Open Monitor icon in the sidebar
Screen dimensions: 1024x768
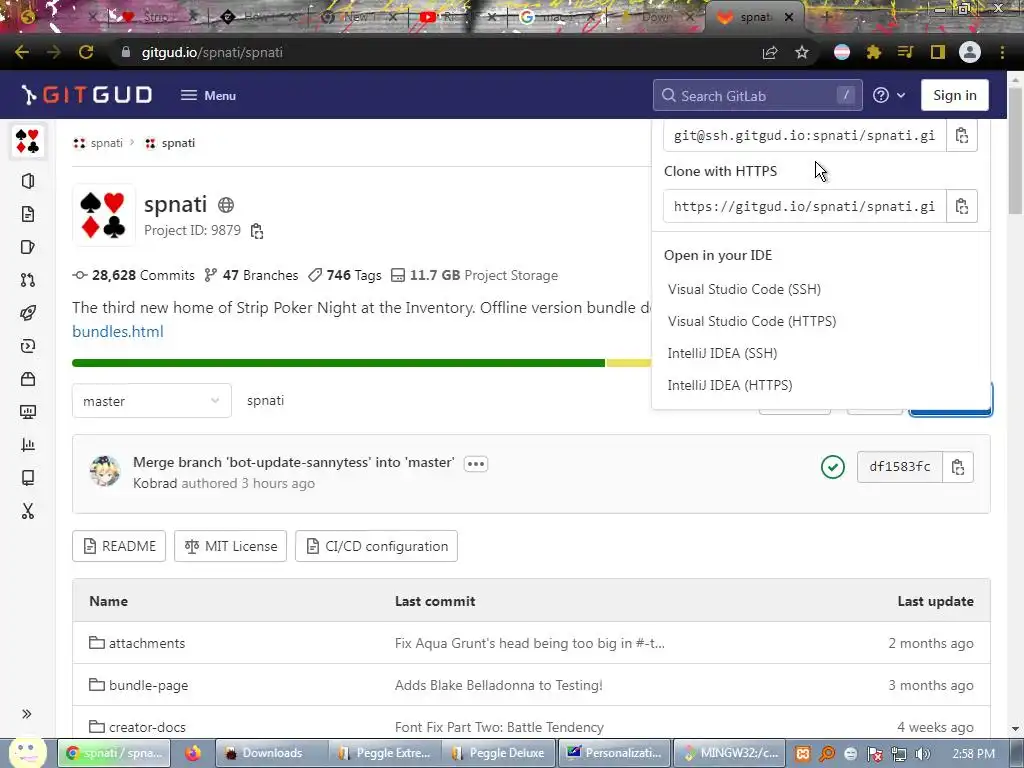(x=27, y=412)
